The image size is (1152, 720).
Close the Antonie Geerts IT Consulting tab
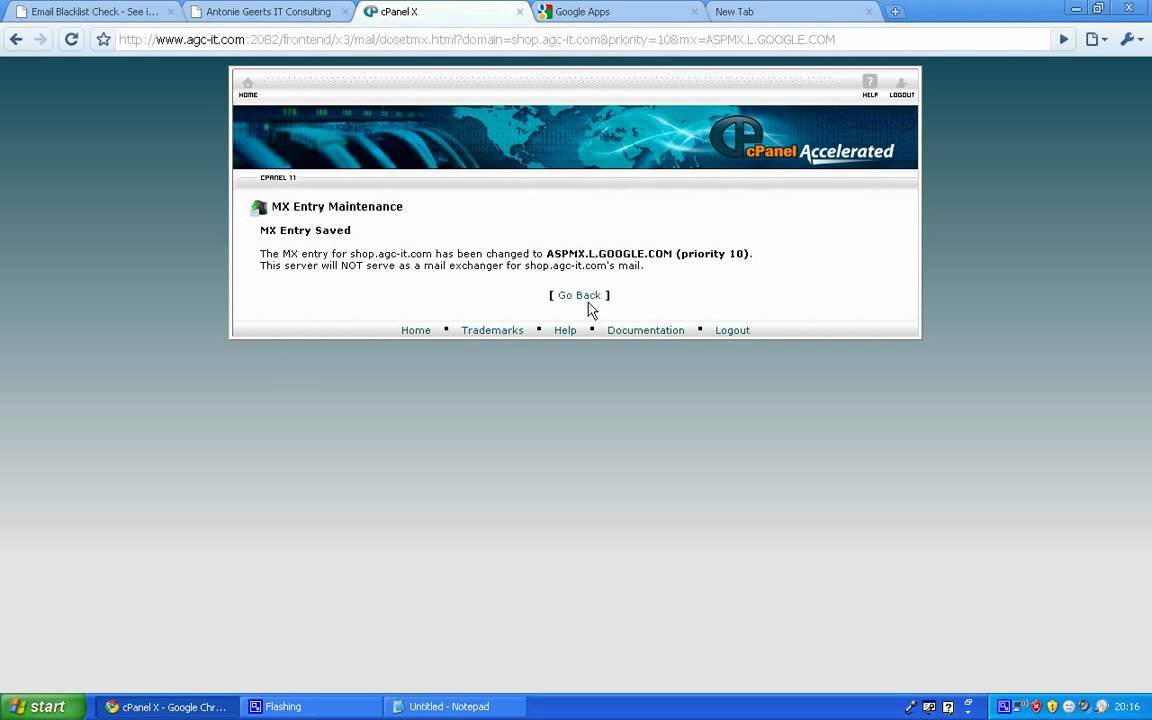click(x=345, y=12)
